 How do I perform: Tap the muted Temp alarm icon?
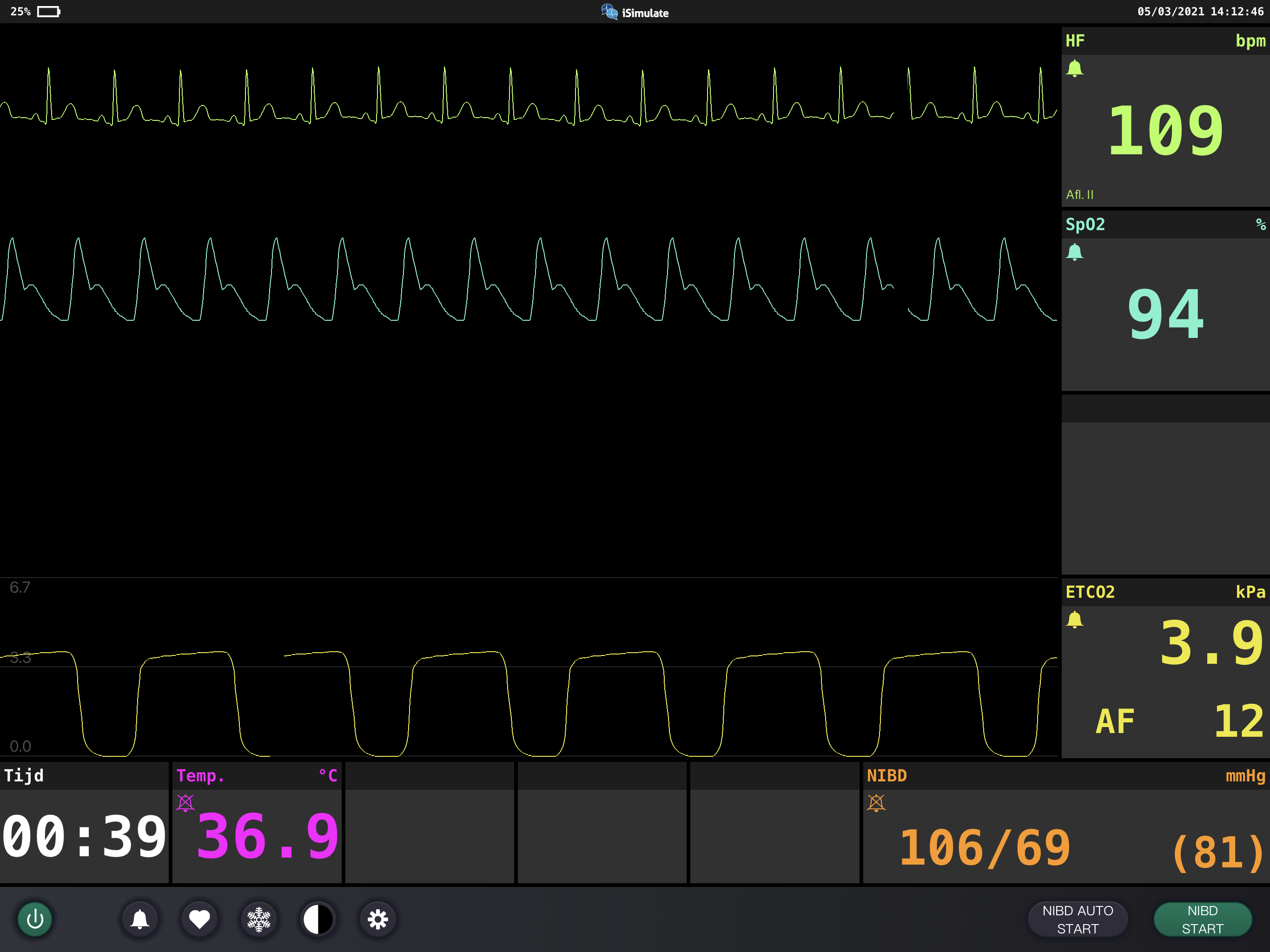[x=185, y=802]
